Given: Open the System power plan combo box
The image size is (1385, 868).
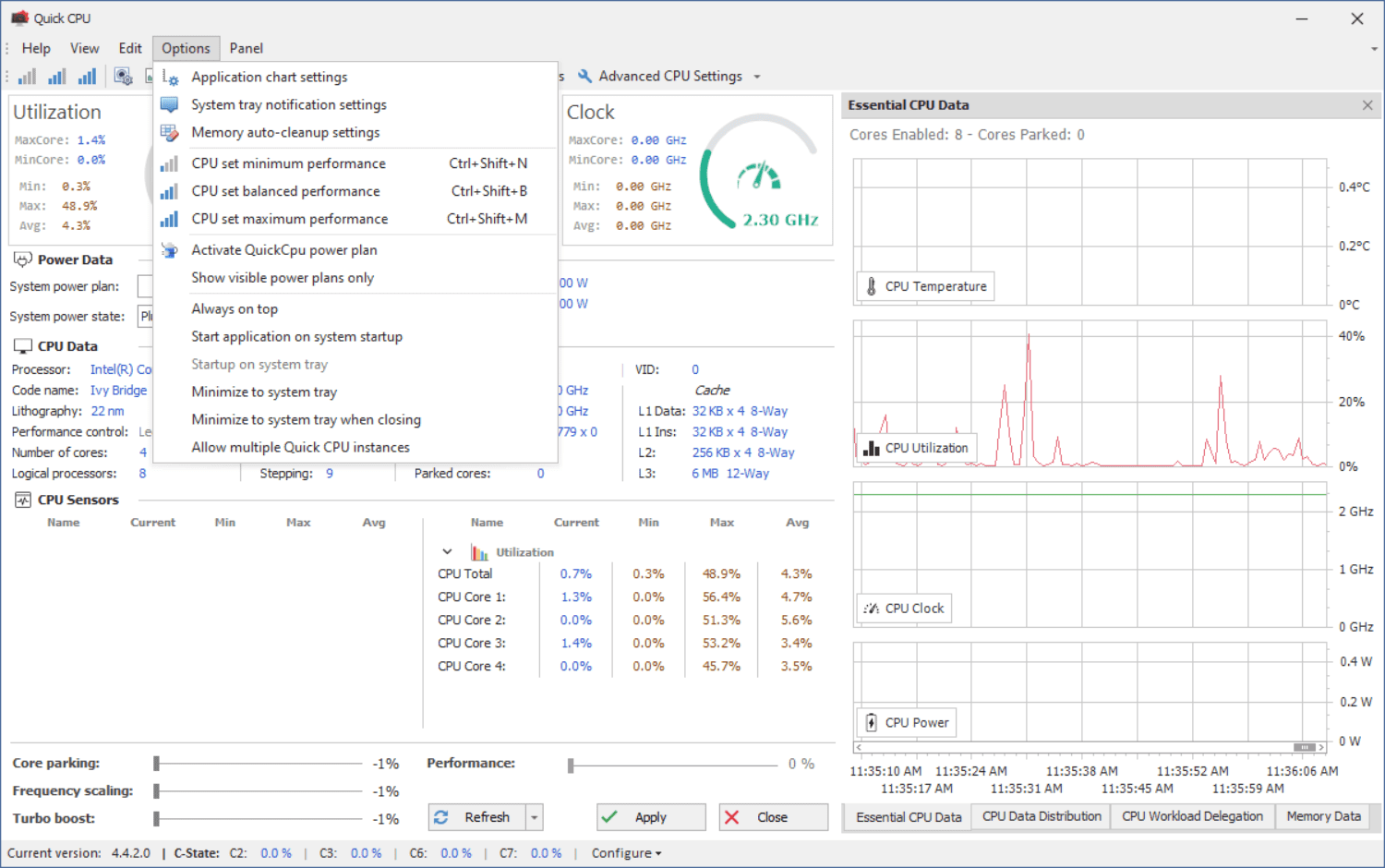Looking at the screenshot, I should tap(145, 286).
